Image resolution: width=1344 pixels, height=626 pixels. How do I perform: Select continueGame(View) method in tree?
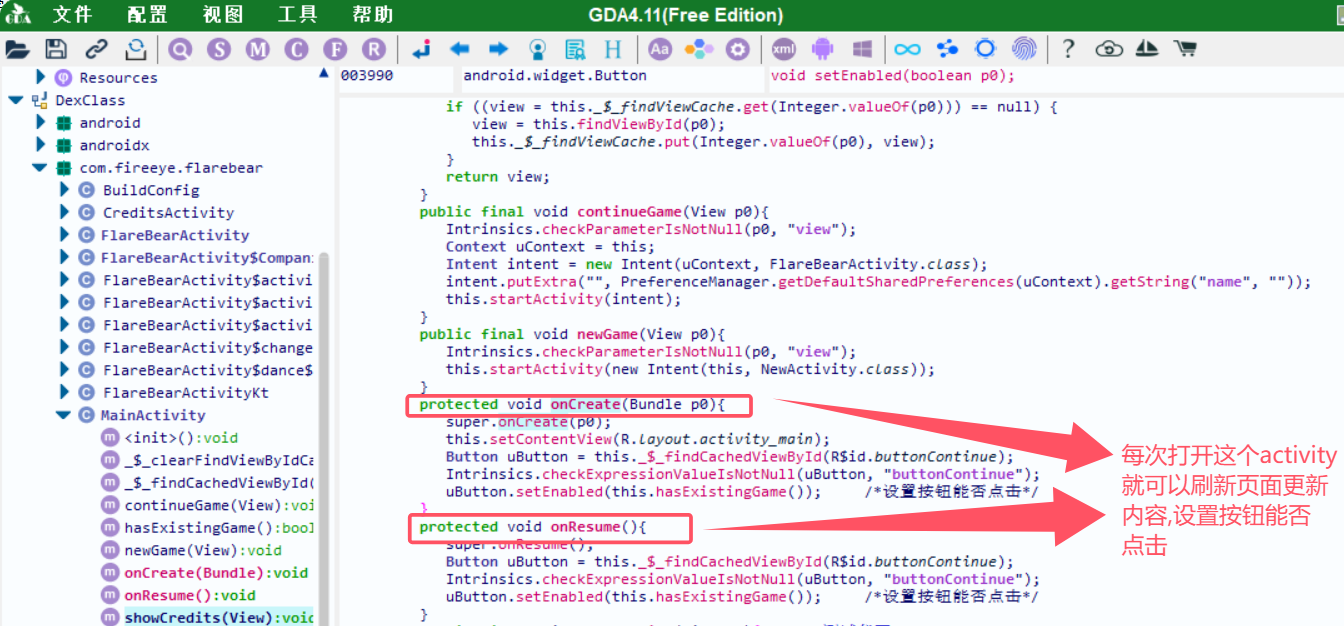point(219,505)
